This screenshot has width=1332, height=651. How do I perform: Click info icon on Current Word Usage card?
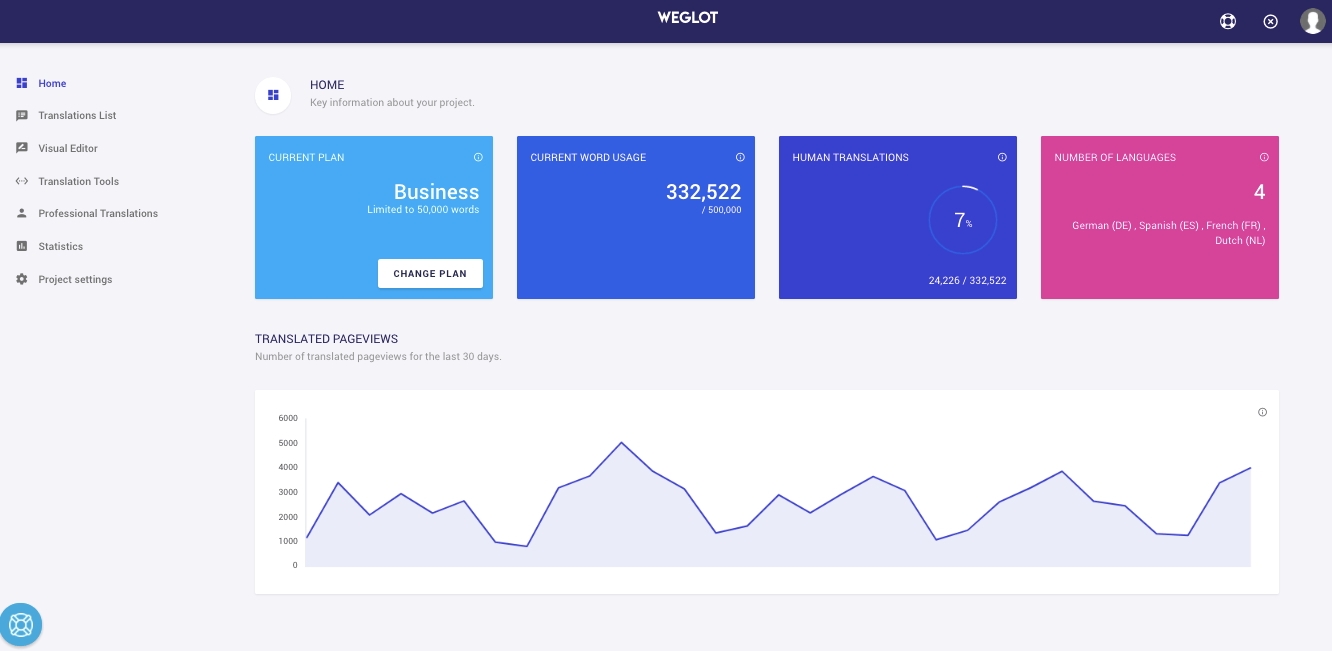coord(740,157)
